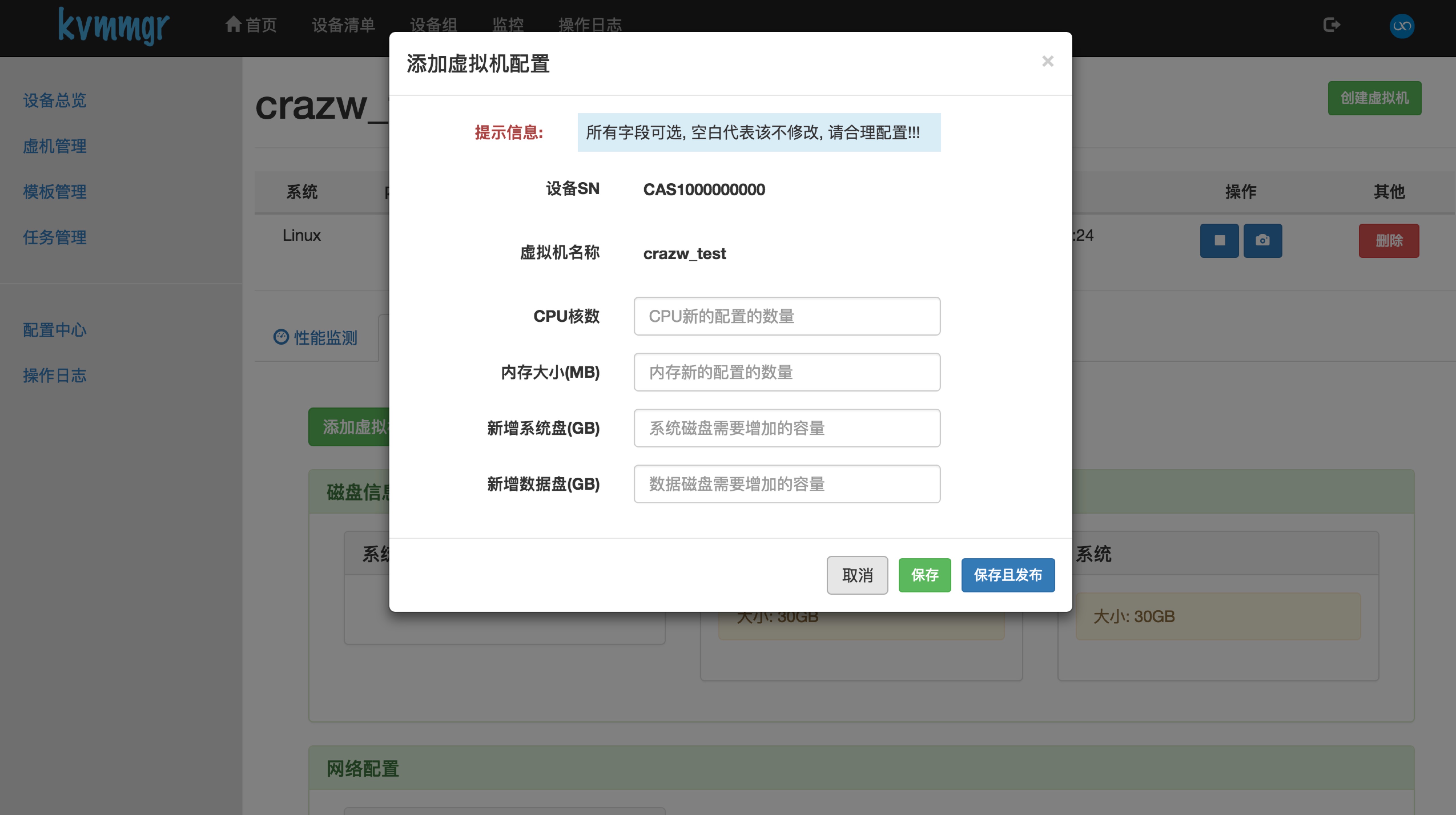Screen dimensions: 1456x815
Task: Click the camera snapshot icon button
Action: (1262, 241)
